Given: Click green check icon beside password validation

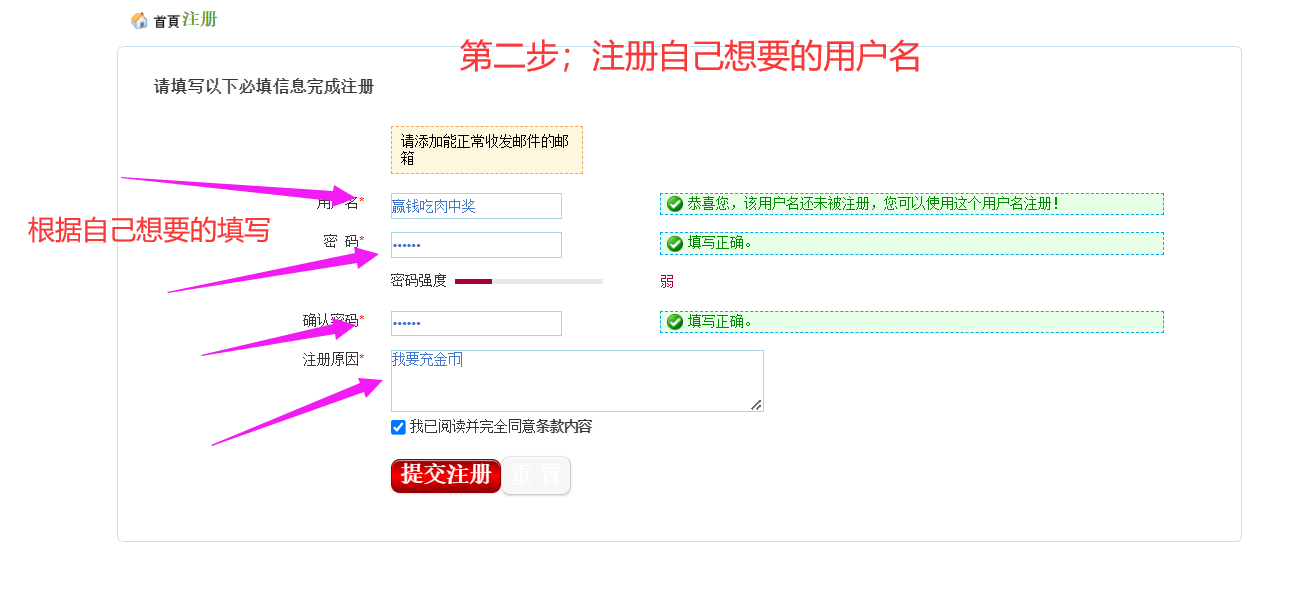Looking at the screenshot, I should pos(675,243).
